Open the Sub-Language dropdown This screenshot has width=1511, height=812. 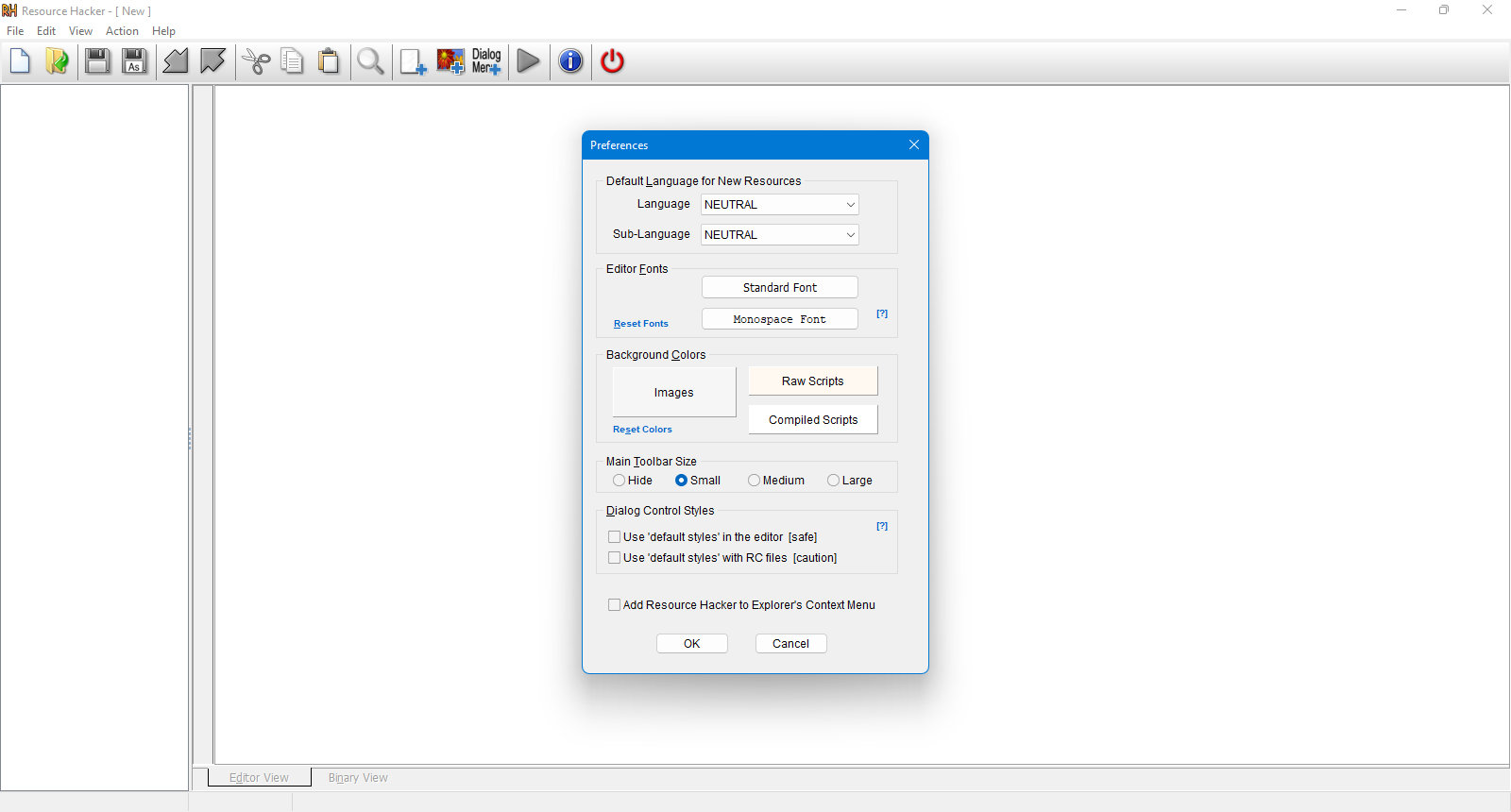(x=780, y=235)
